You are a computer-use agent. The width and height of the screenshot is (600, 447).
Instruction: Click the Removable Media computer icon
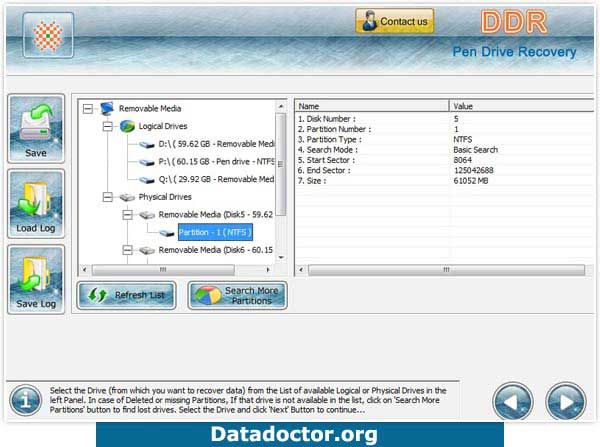pos(107,109)
